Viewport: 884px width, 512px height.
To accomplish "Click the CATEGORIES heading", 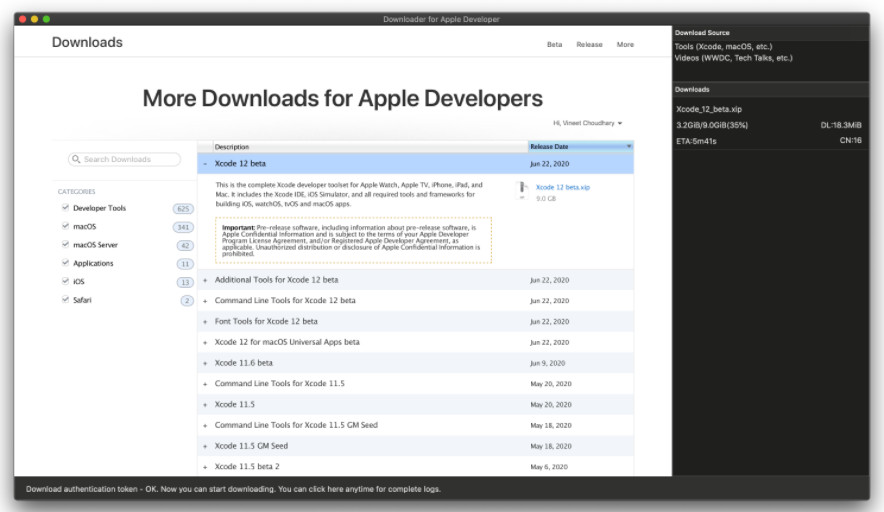I will 76,191.
